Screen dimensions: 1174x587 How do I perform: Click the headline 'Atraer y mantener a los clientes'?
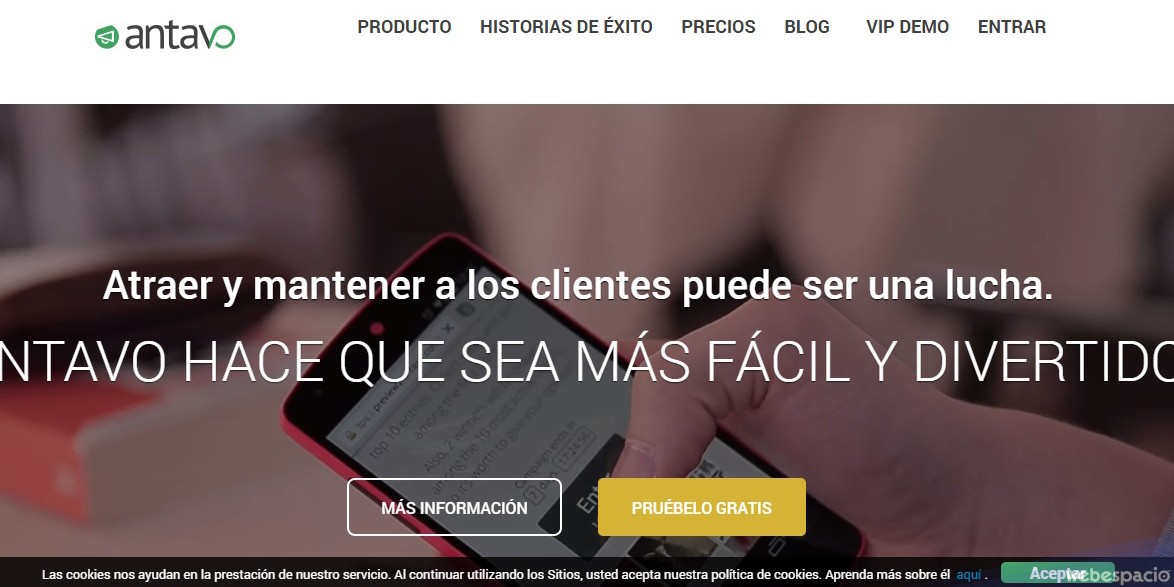[386, 285]
